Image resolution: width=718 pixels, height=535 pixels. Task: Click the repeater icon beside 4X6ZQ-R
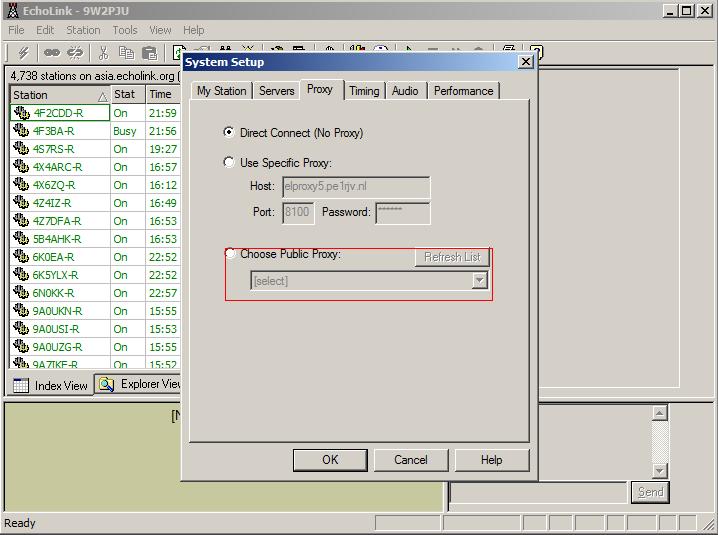click(x=21, y=185)
